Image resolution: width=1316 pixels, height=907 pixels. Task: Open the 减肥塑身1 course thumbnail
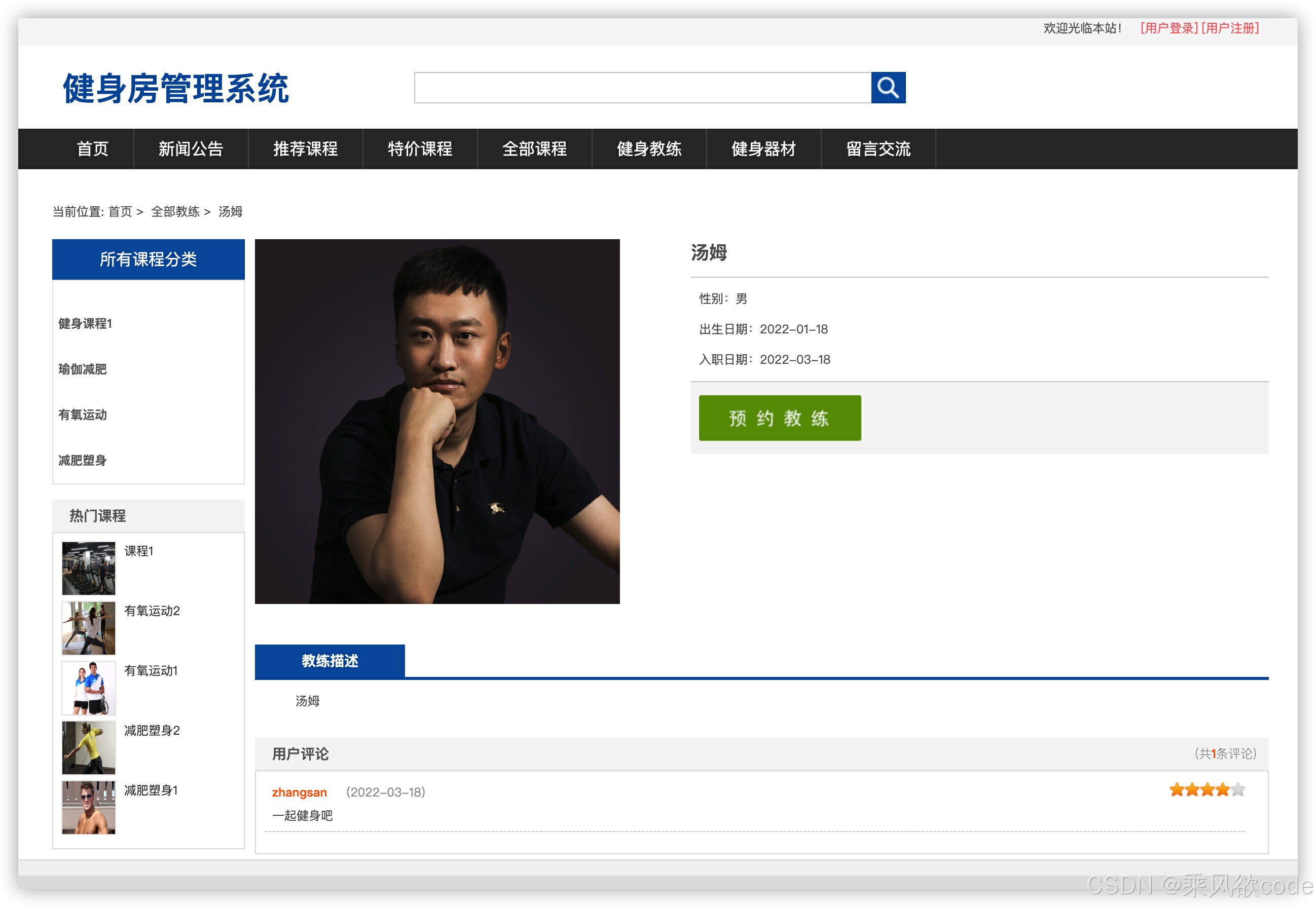88,806
